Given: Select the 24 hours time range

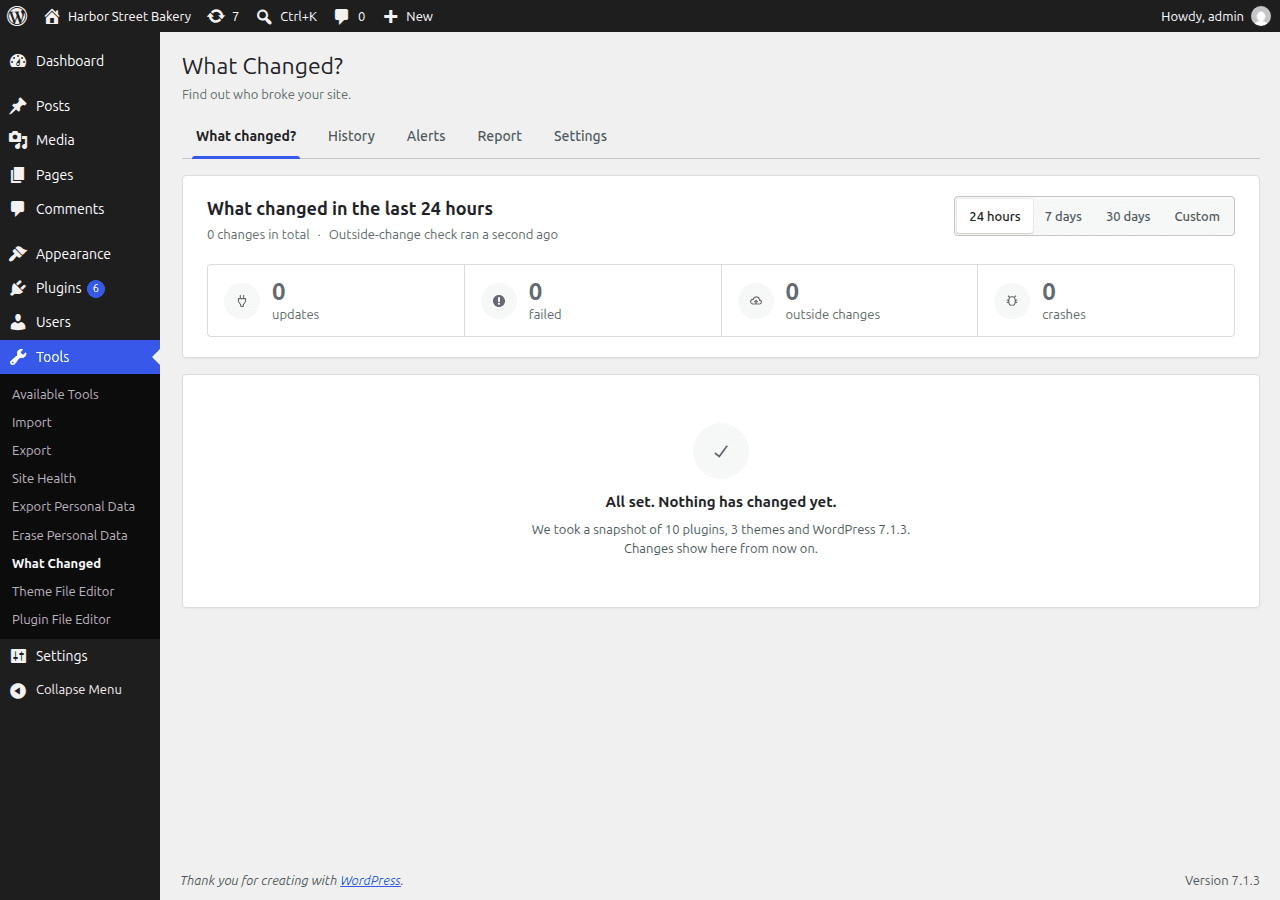Looking at the screenshot, I should (995, 216).
